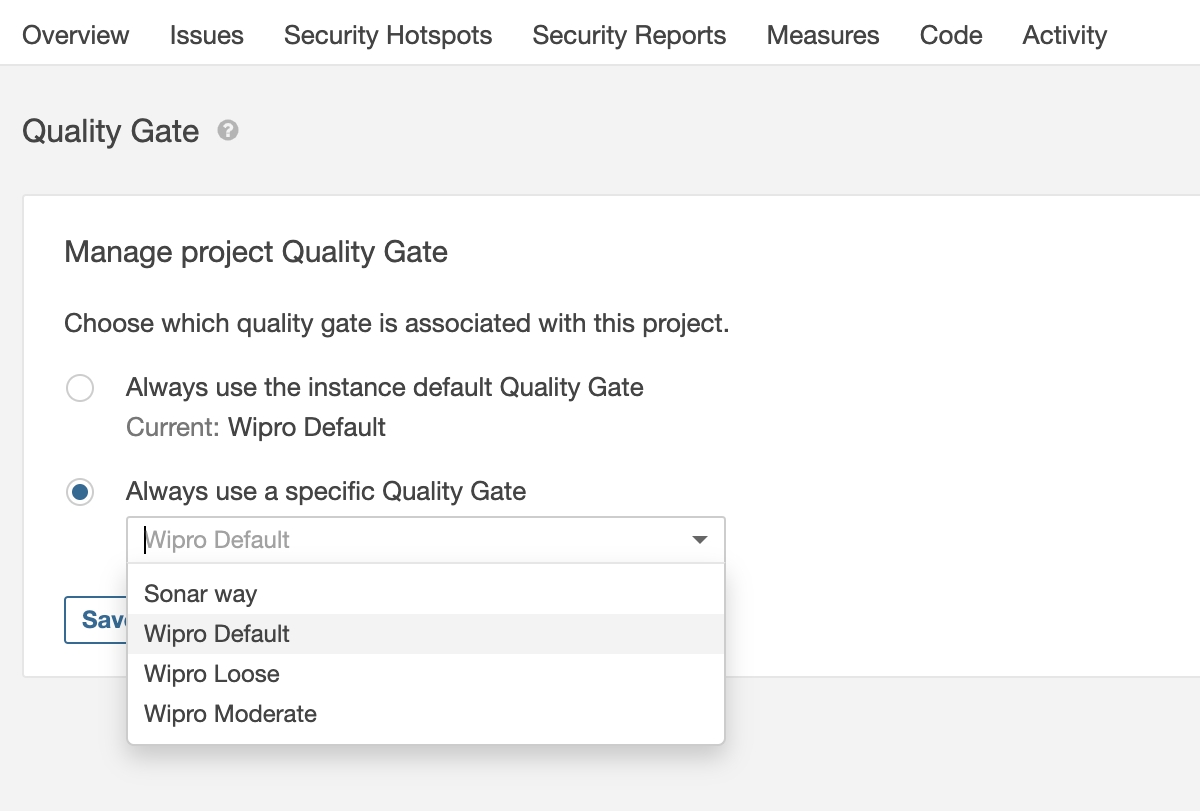Viewport: 1200px width, 811px height.
Task: Open the Overview tab
Action: pos(76,35)
